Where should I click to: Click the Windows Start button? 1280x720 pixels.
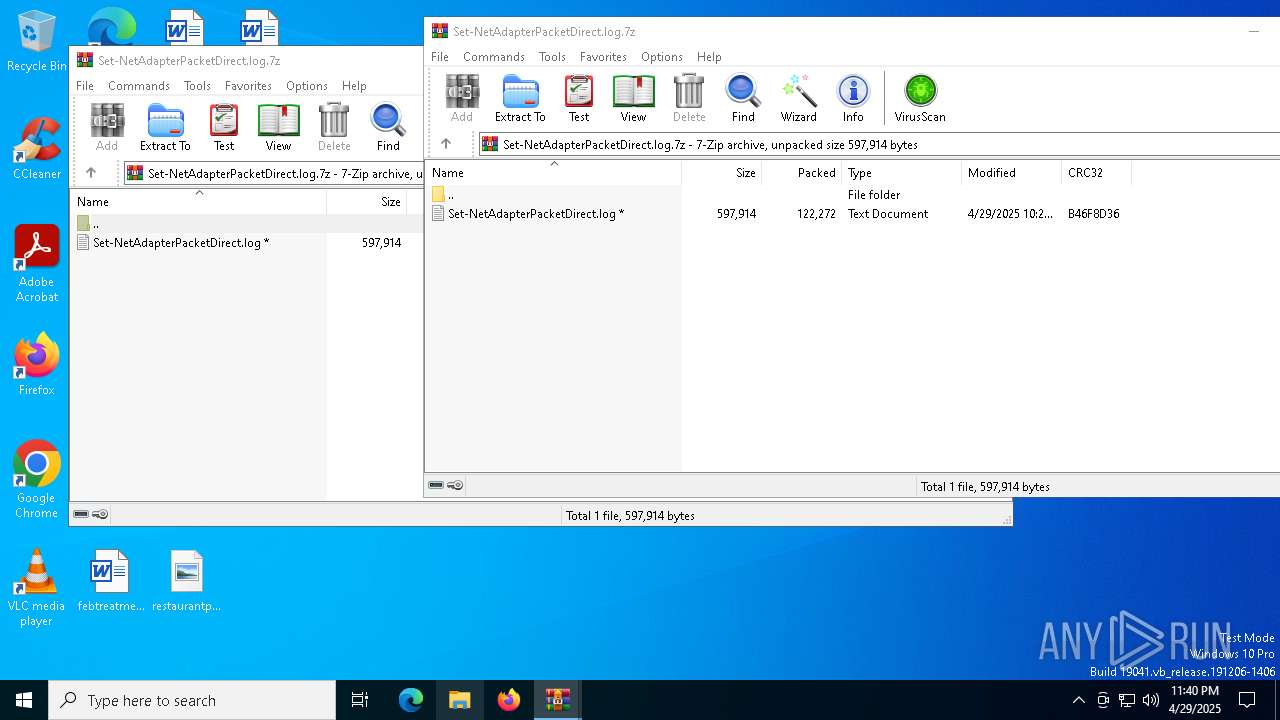(24, 700)
